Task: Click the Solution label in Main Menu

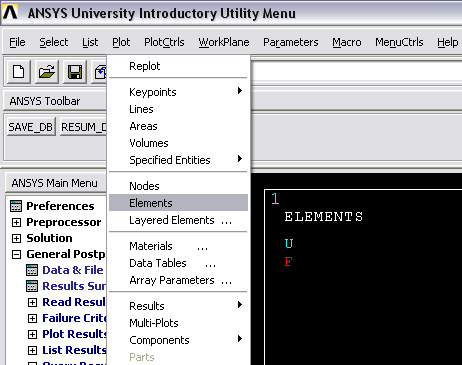Action: [x=49, y=238]
